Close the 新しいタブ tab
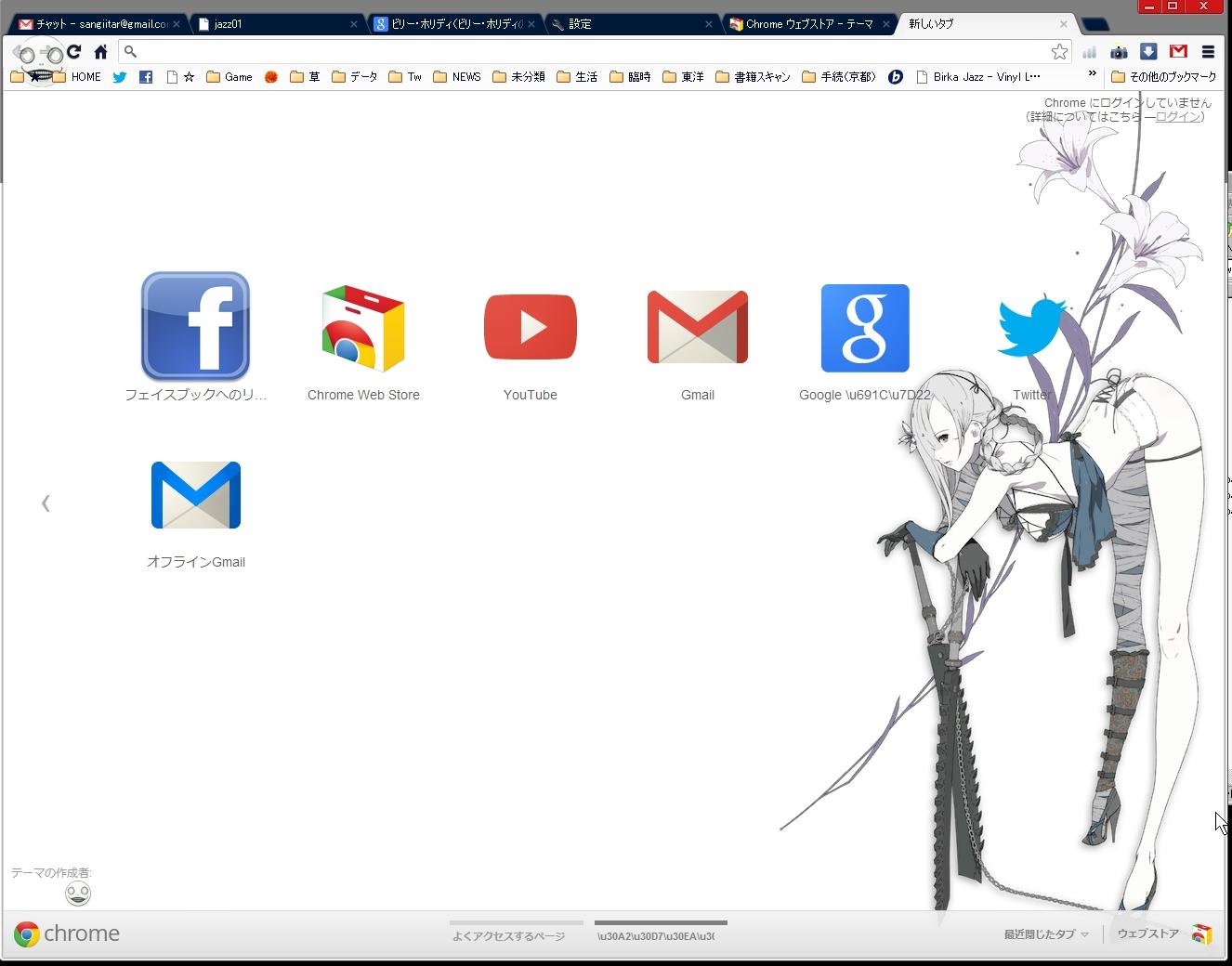Image resolution: width=1232 pixels, height=966 pixels. click(1064, 24)
